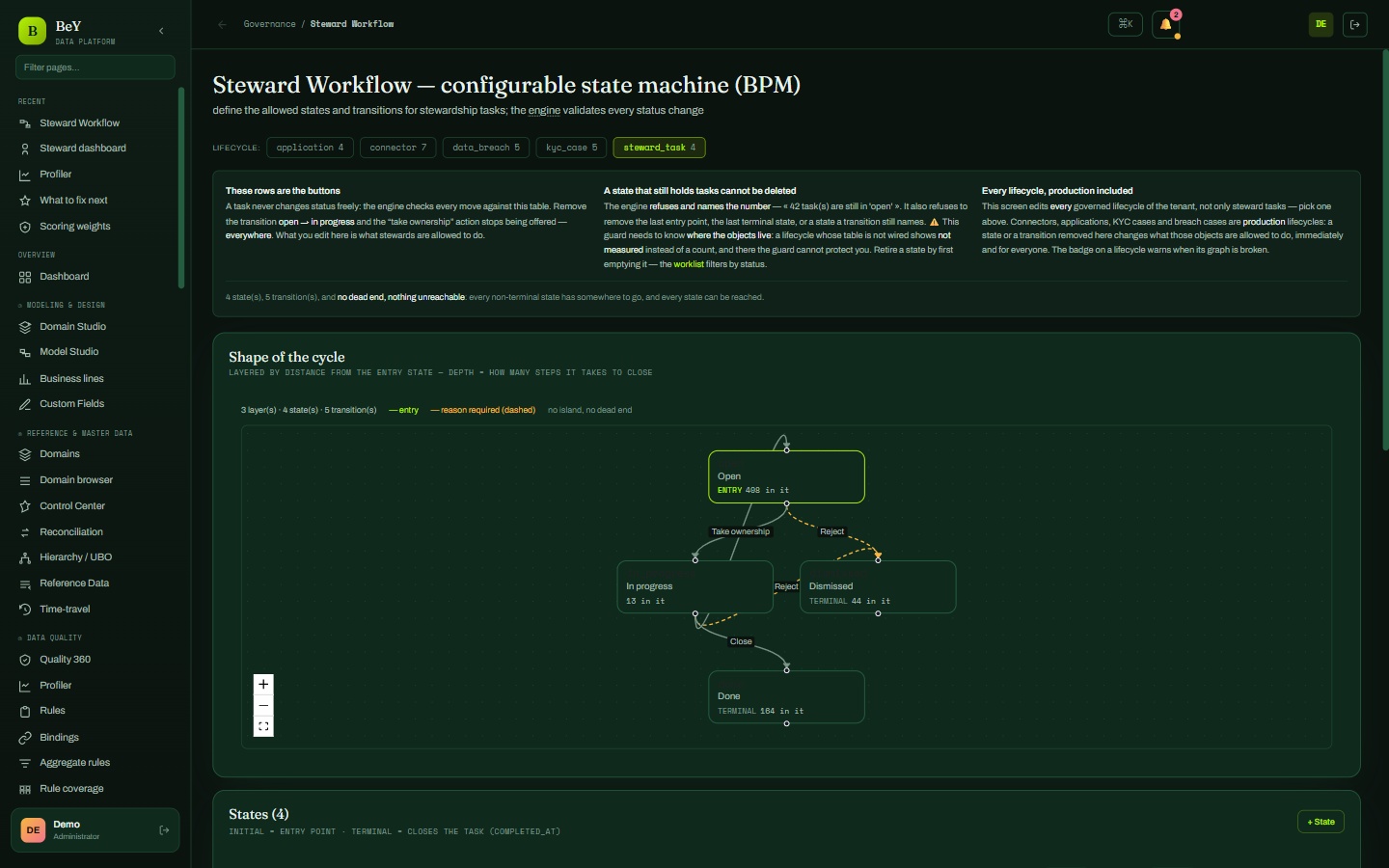Select the application lifecycle tab

(310, 148)
